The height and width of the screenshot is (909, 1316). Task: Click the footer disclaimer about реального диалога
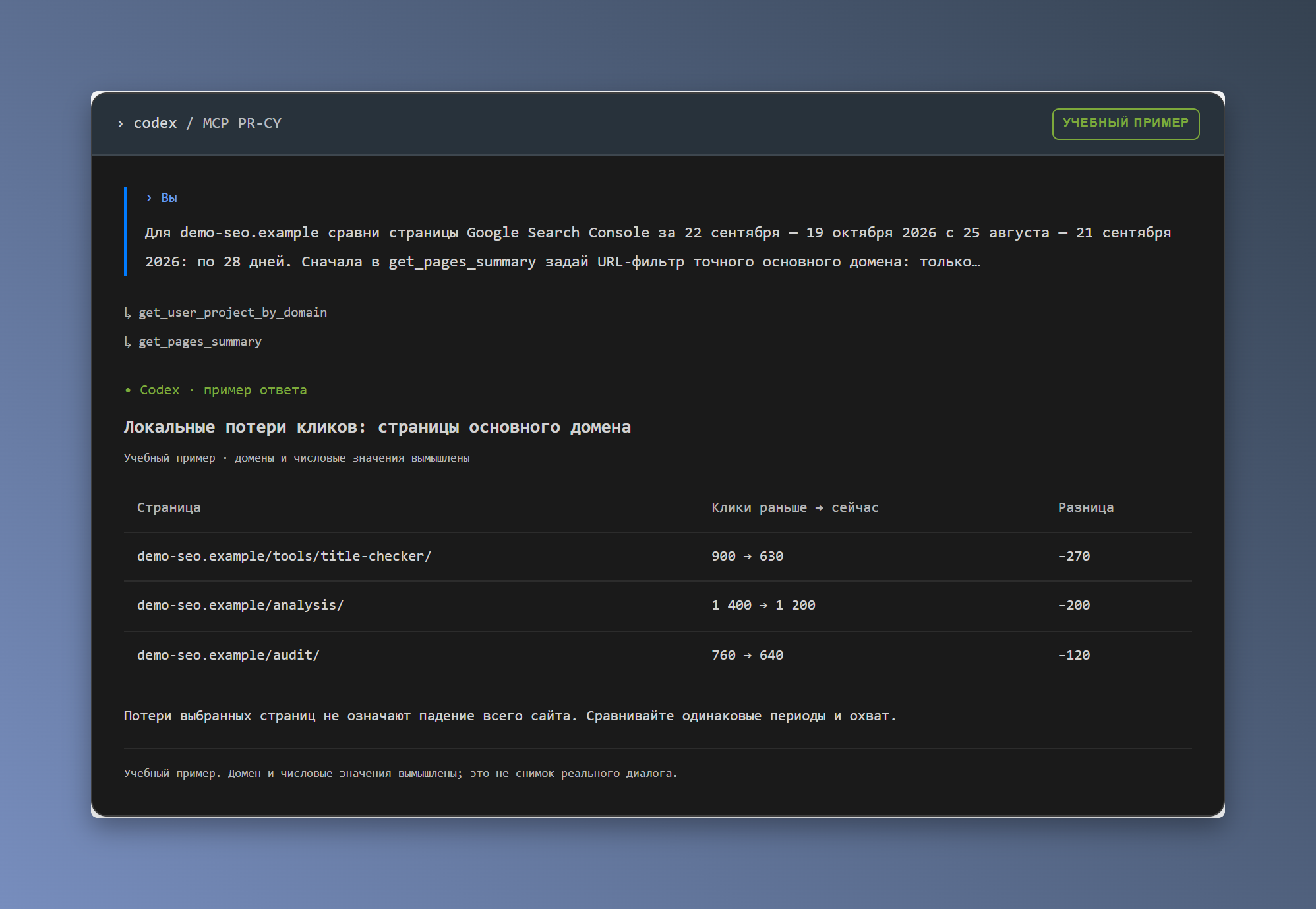point(400,773)
